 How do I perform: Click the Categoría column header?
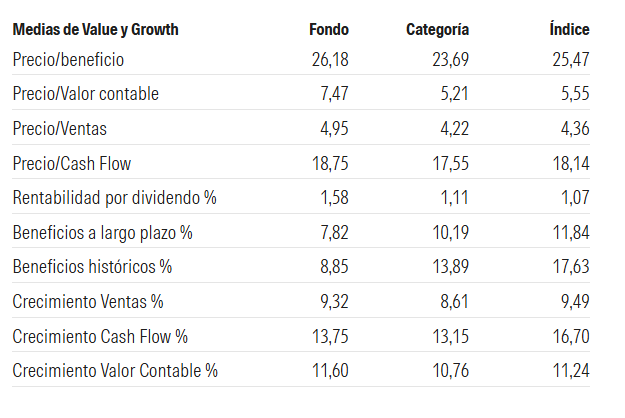pos(437,30)
